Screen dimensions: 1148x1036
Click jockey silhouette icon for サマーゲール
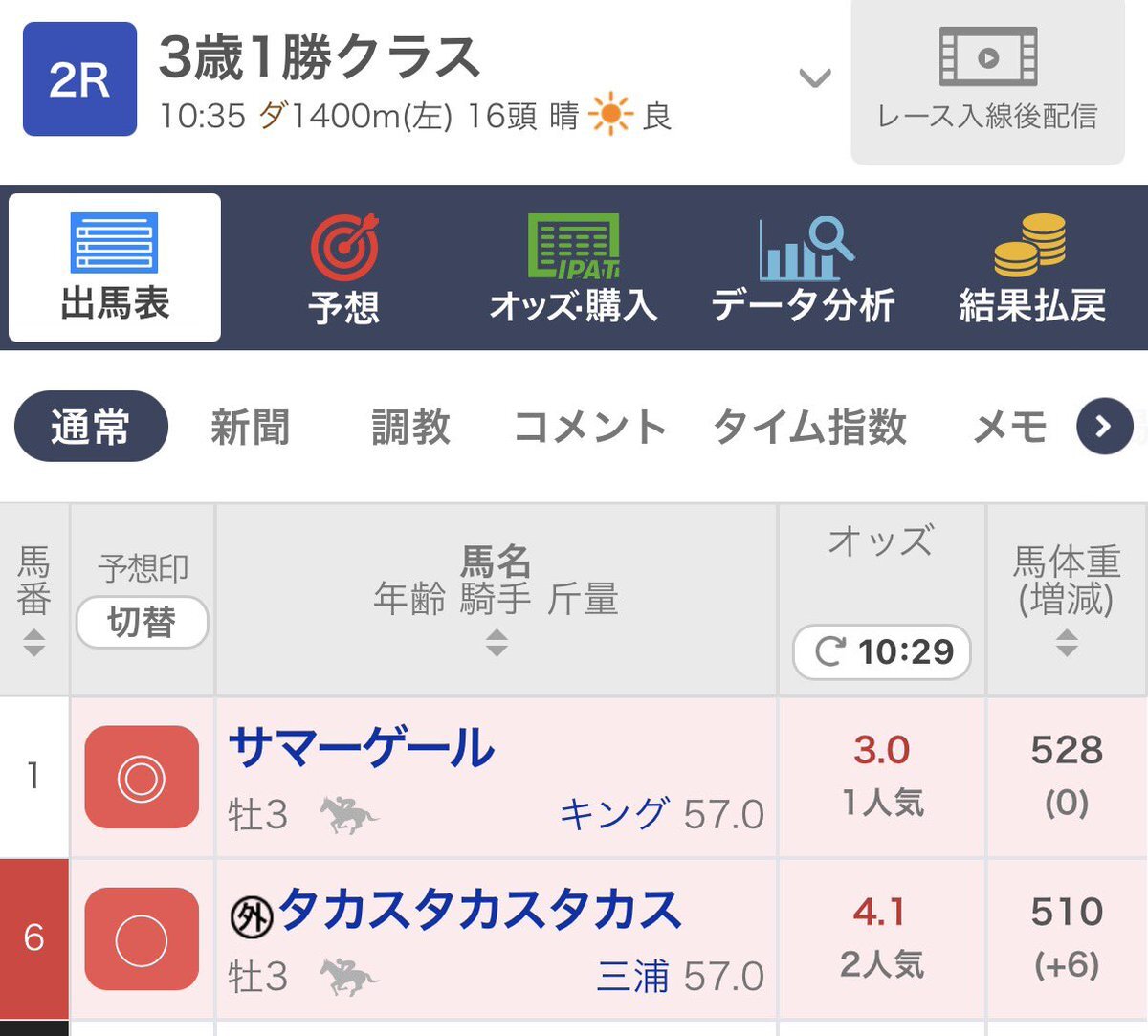tap(348, 814)
